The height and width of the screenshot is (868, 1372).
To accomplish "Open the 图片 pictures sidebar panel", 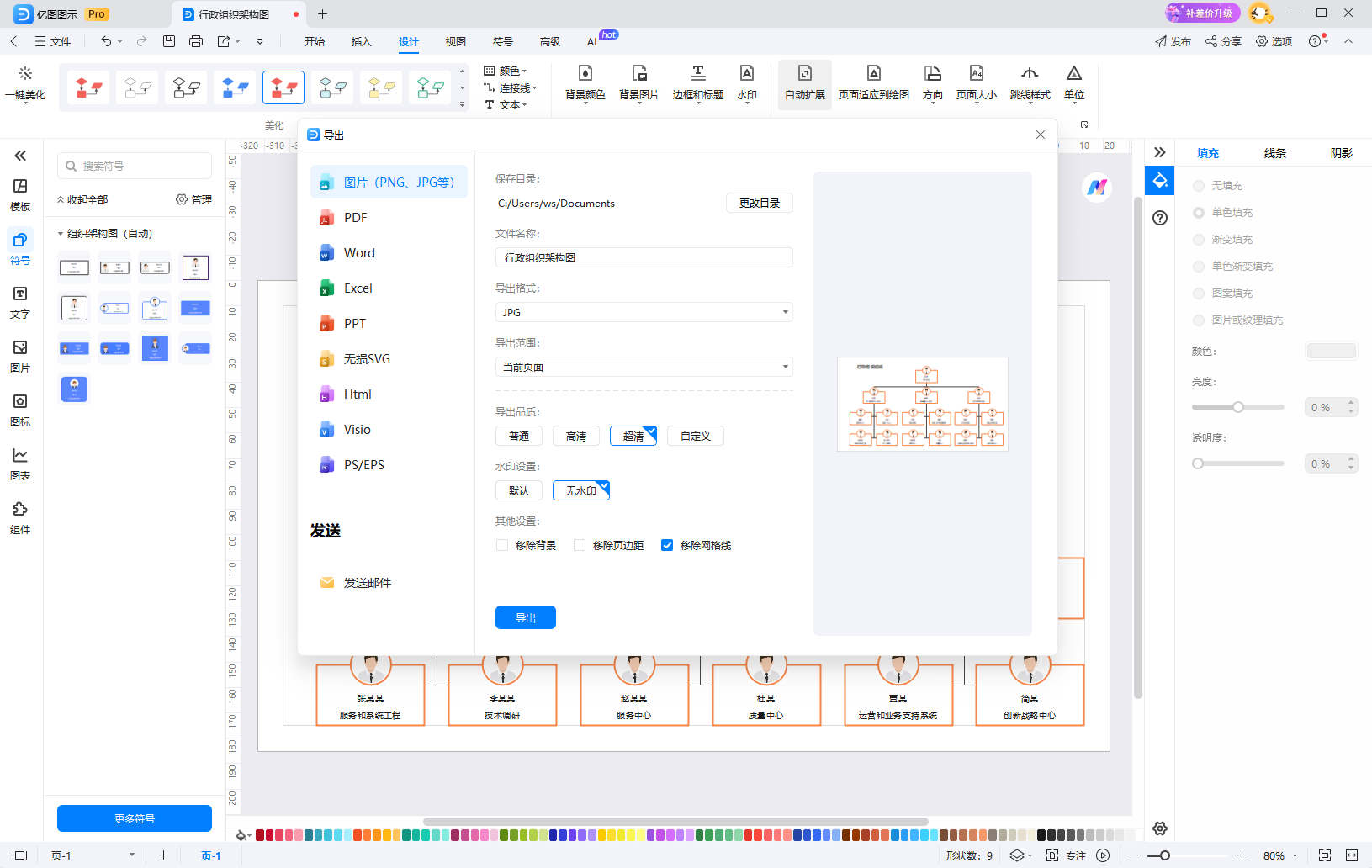I will click(x=20, y=356).
